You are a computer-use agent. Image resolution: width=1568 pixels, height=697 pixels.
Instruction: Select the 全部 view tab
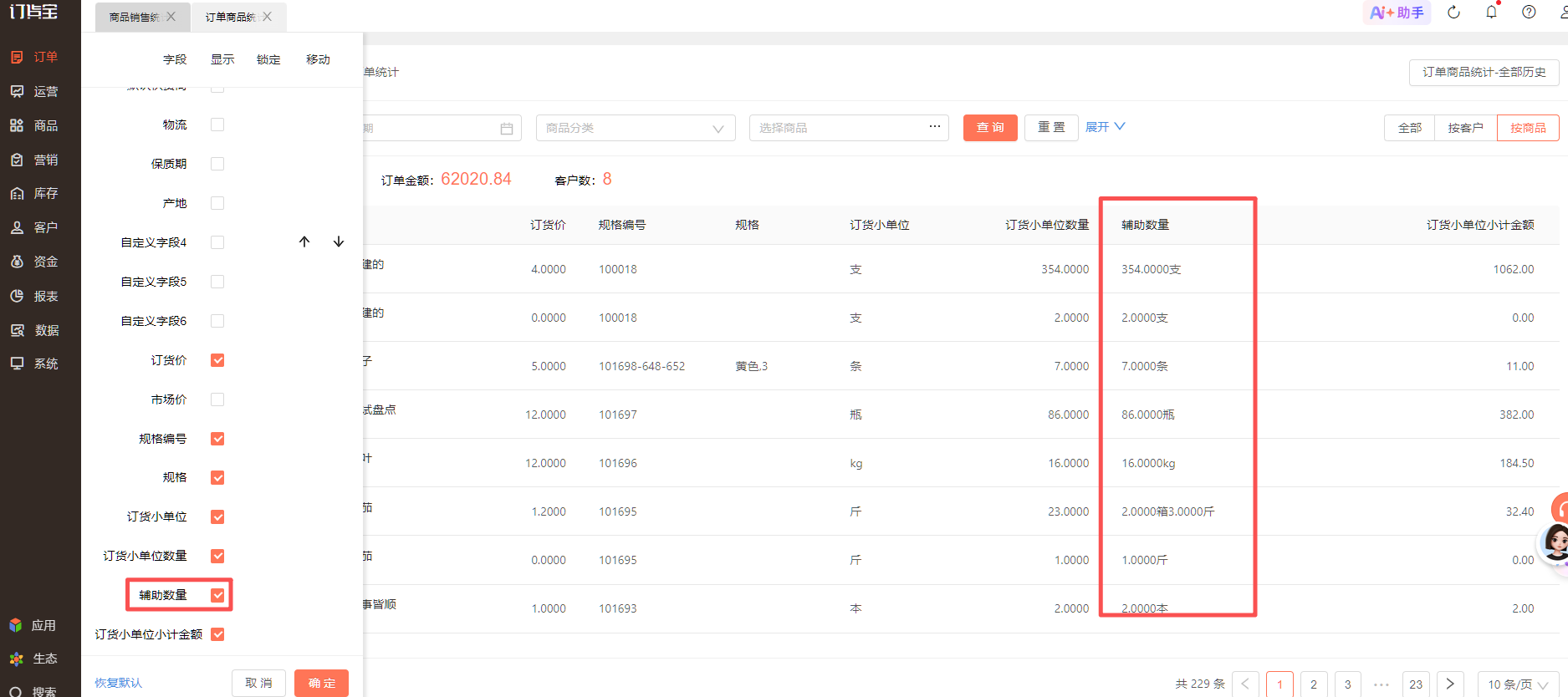(1410, 128)
